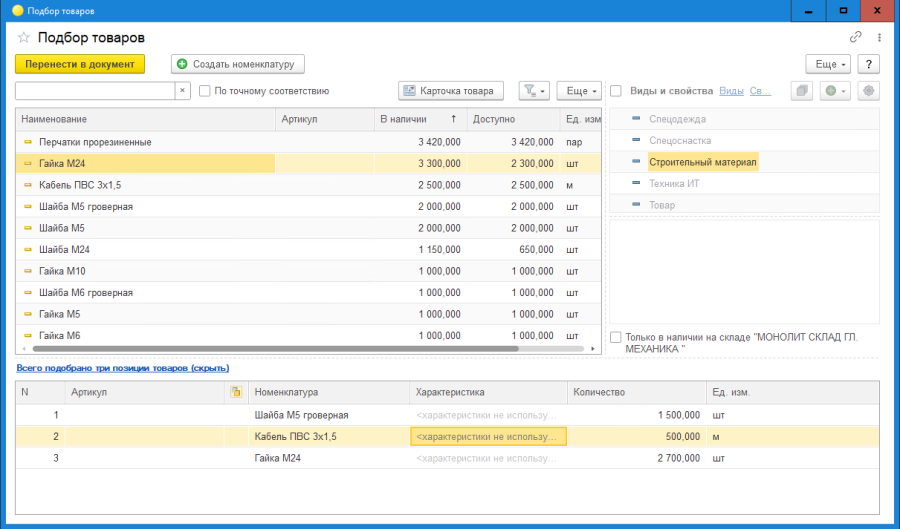
Task: Click the barcode icon column header
Action: coord(236,392)
